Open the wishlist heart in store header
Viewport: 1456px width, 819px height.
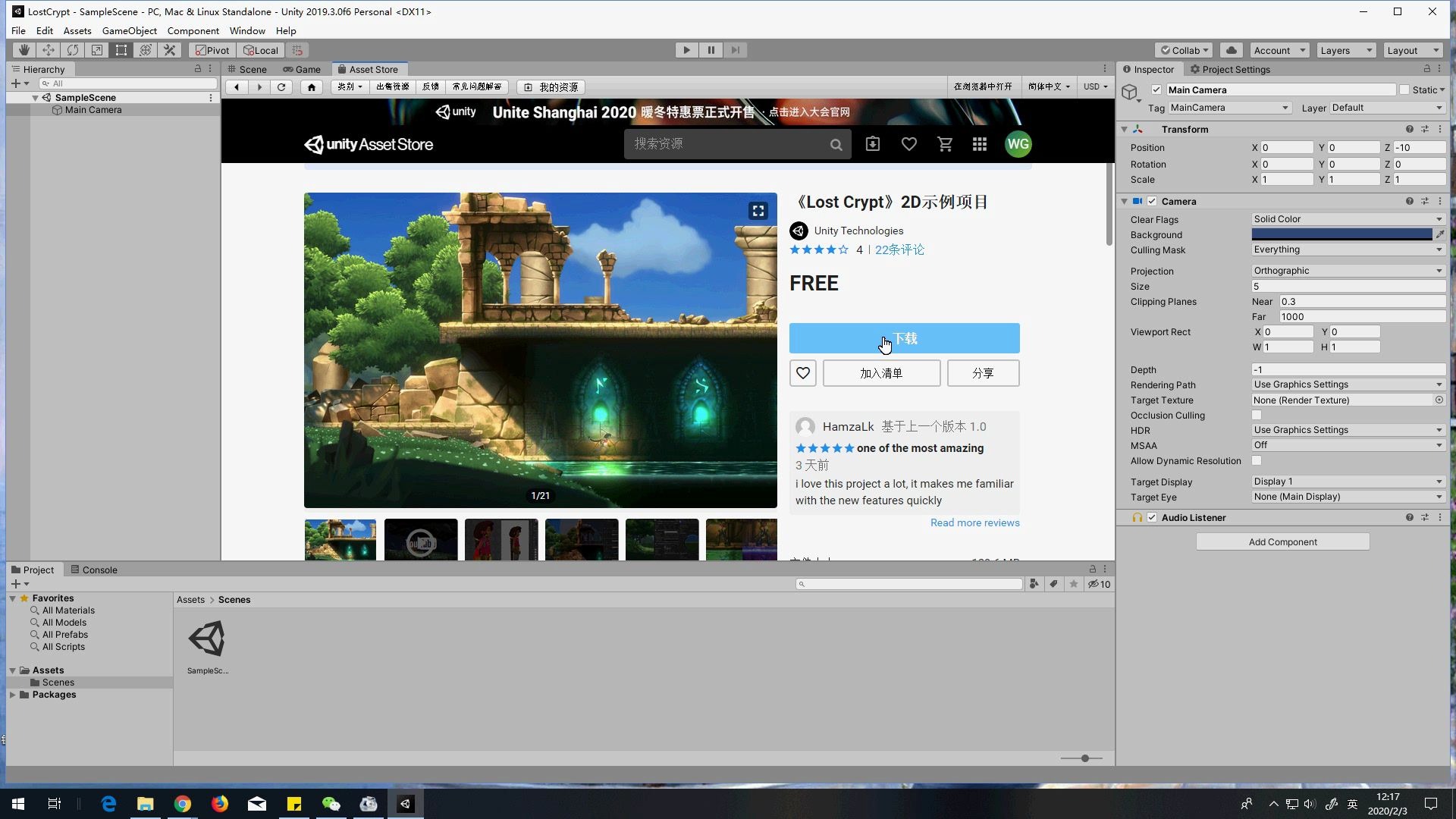pos(909,144)
